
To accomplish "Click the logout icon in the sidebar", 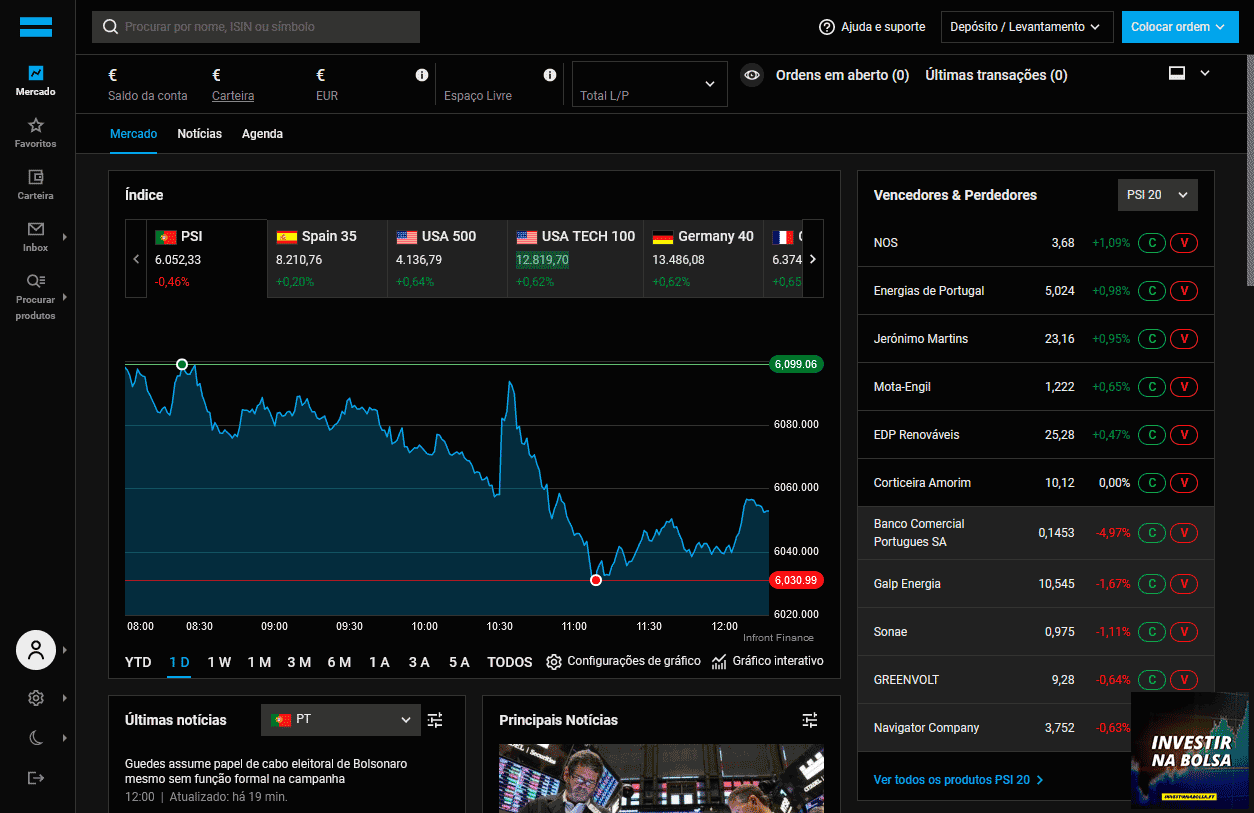I will [x=36, y=778].
